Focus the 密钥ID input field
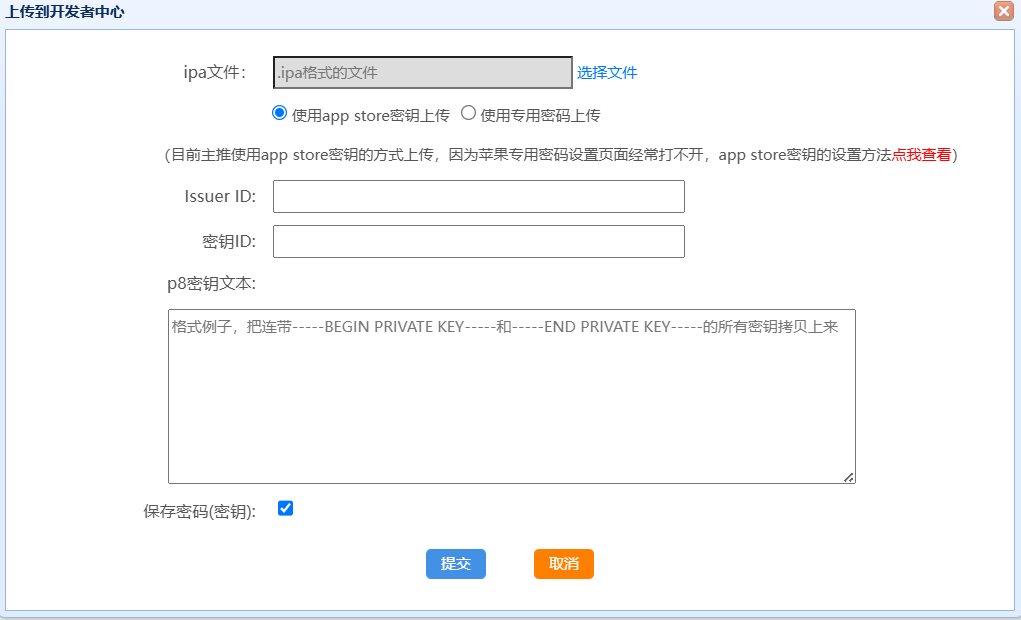Image resolution: width=1021 pixels, height=620 pixels. coord(479,242)
